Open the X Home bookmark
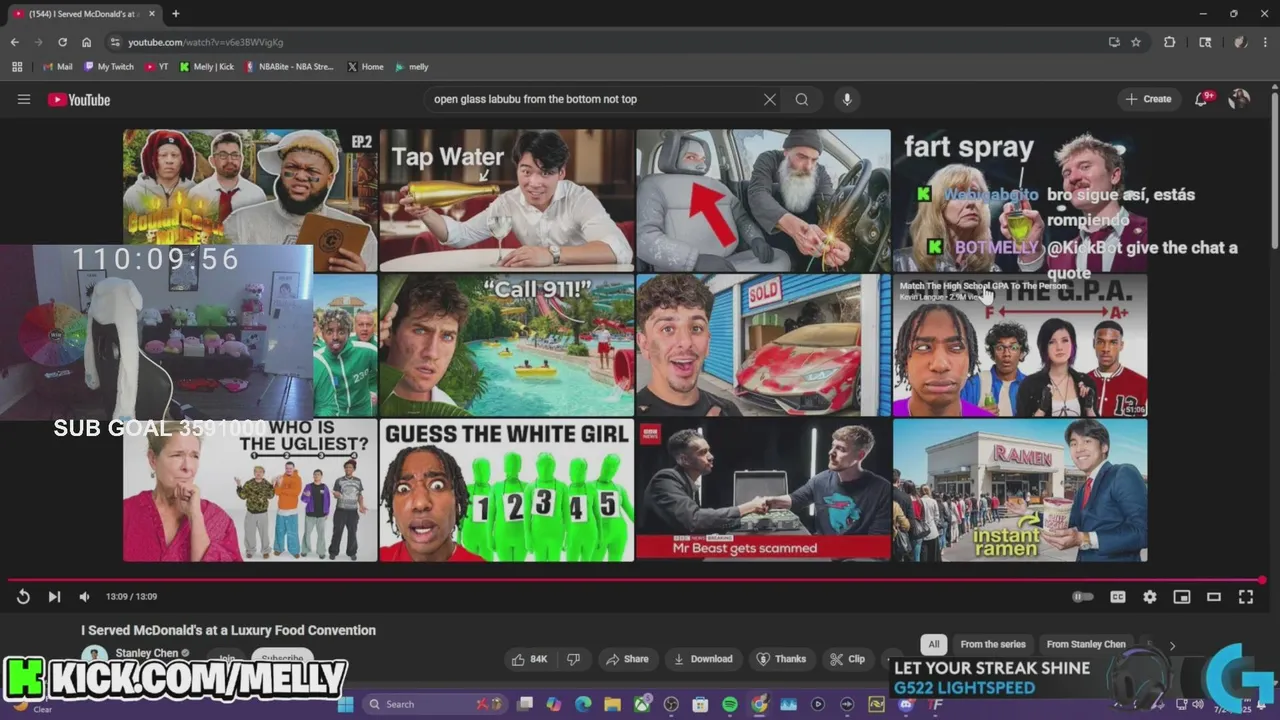1280x720 pixels. point(366,67)
